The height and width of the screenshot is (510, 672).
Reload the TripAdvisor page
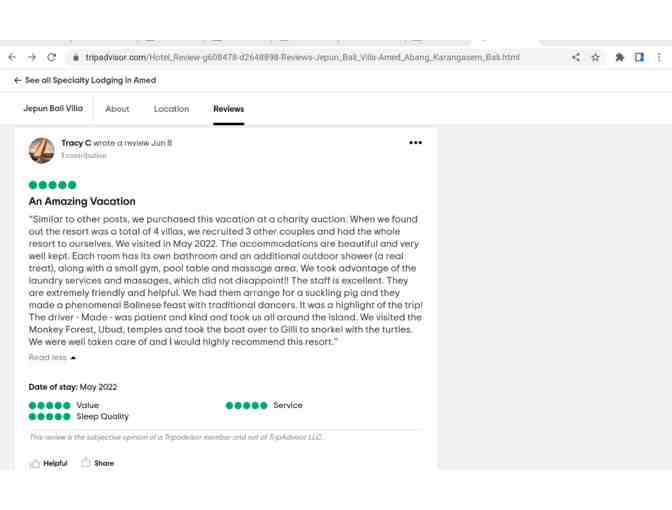[52, 58]
